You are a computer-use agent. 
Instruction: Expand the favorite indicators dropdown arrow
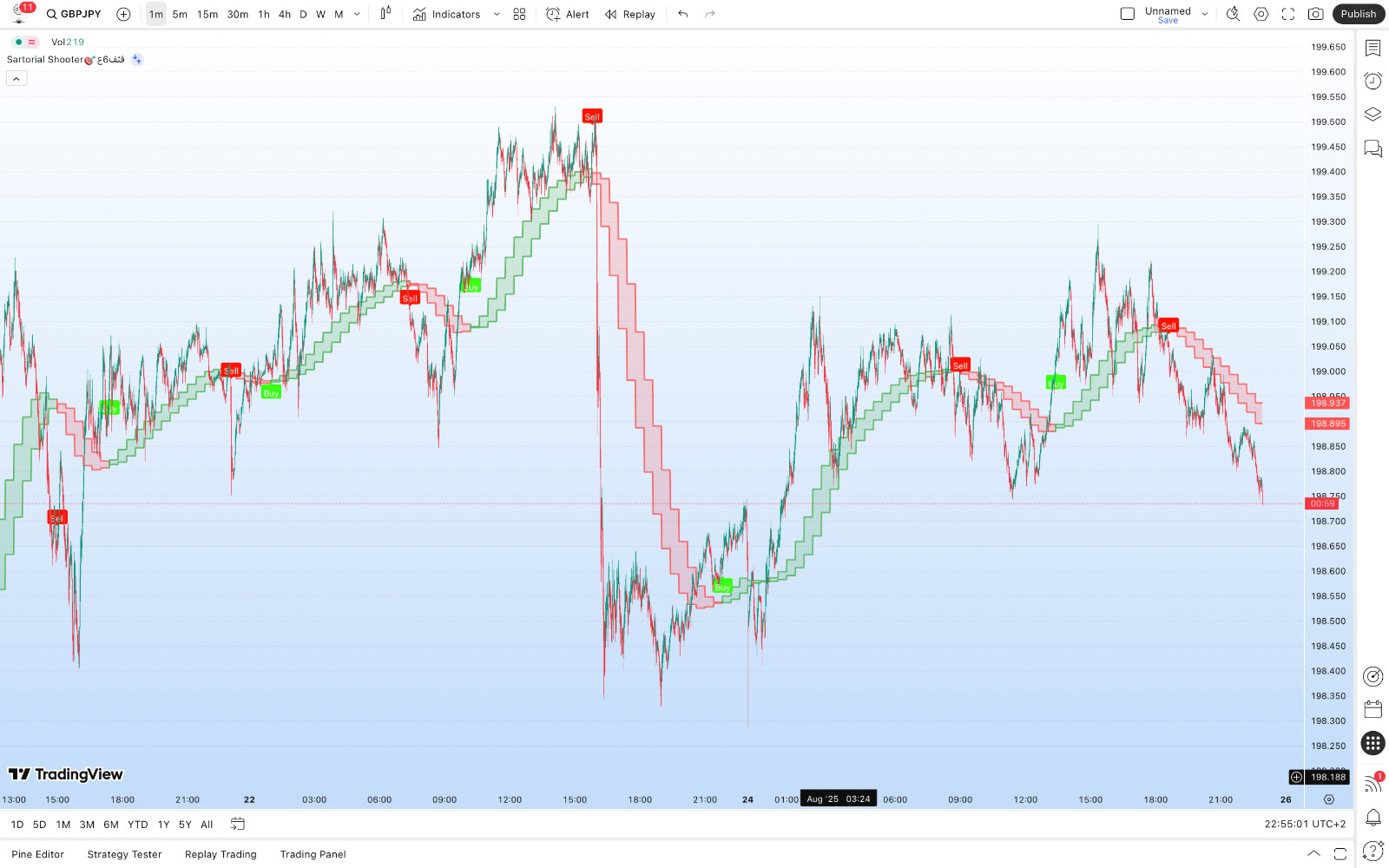497,14
